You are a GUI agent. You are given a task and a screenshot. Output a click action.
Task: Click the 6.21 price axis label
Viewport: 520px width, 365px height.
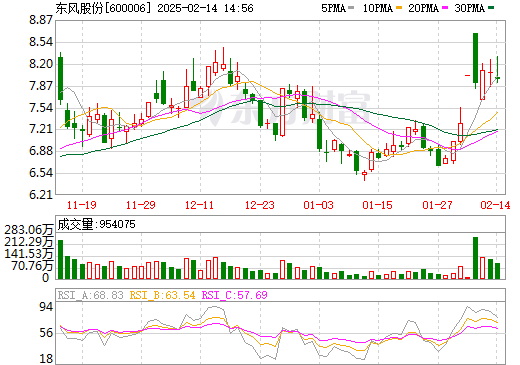[41, 195]
